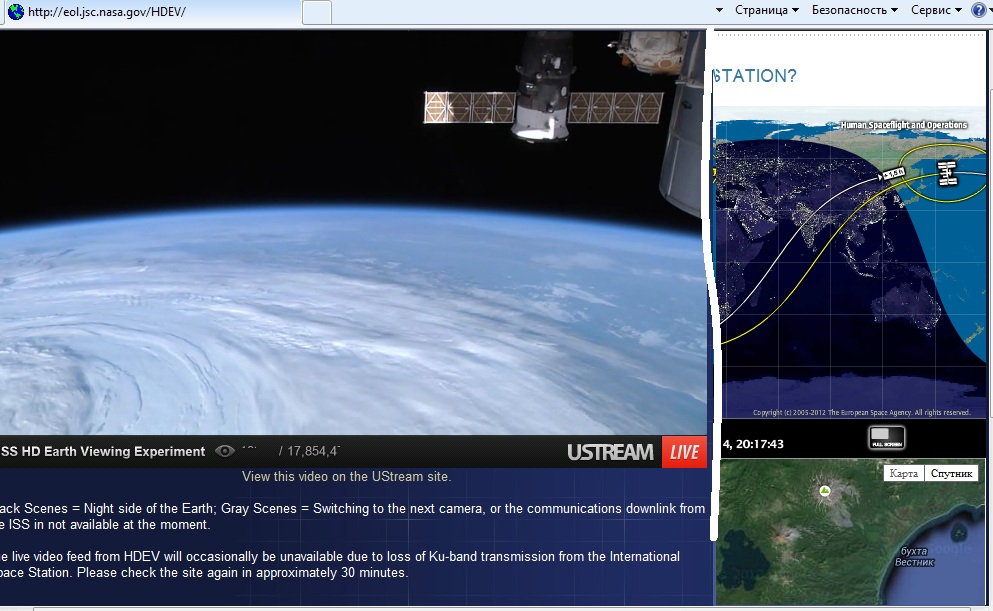Viewport: 993px width, 611px height.
Task: Open tracker map in full screen
Action: pos(886,437)
